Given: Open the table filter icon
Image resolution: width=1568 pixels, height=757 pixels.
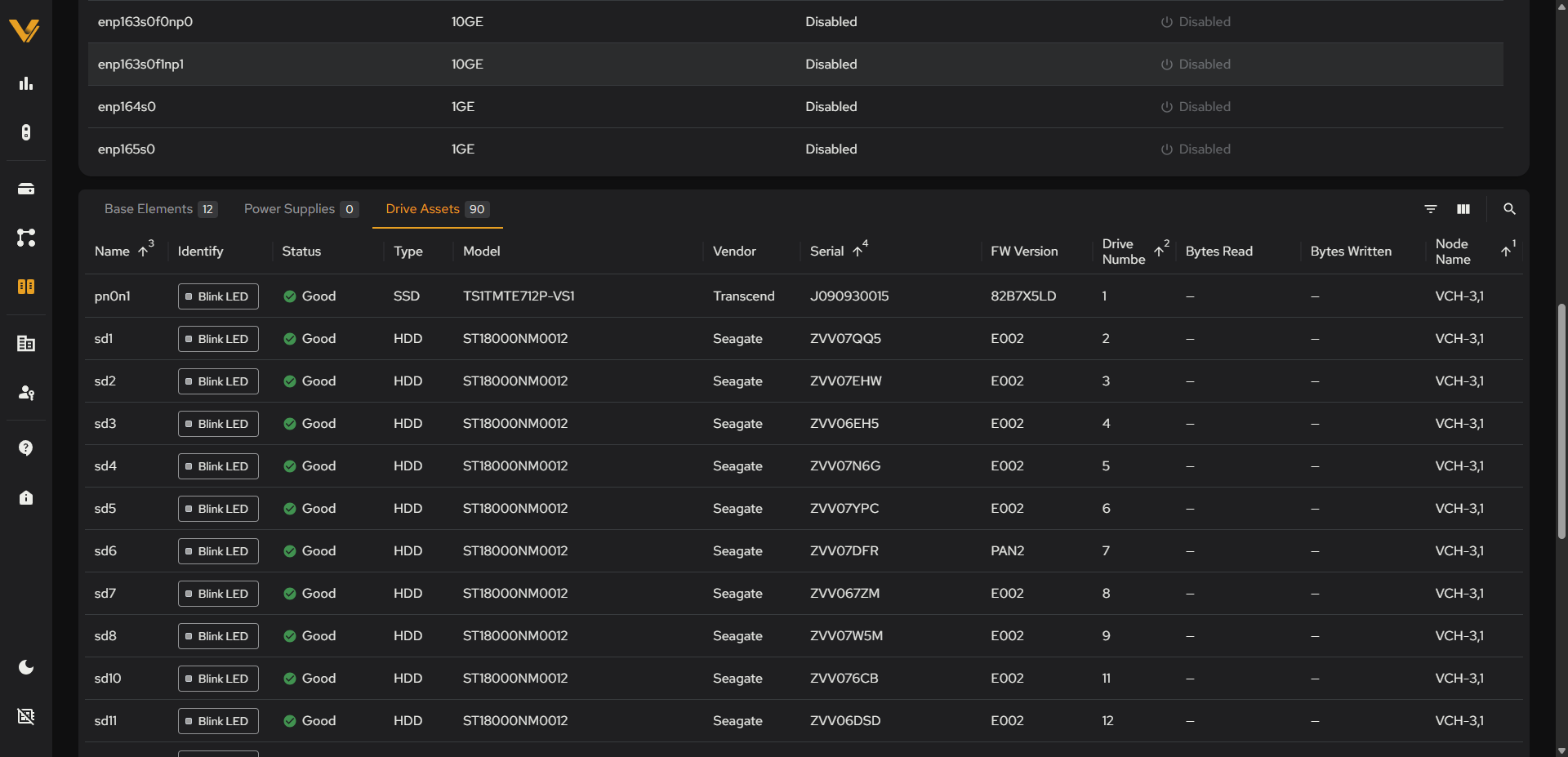Looking at the screenshot, I should (x=1431, y=209).
